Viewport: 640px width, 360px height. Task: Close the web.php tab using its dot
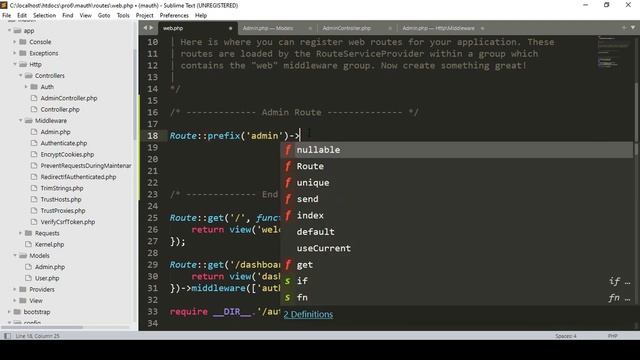230,28
